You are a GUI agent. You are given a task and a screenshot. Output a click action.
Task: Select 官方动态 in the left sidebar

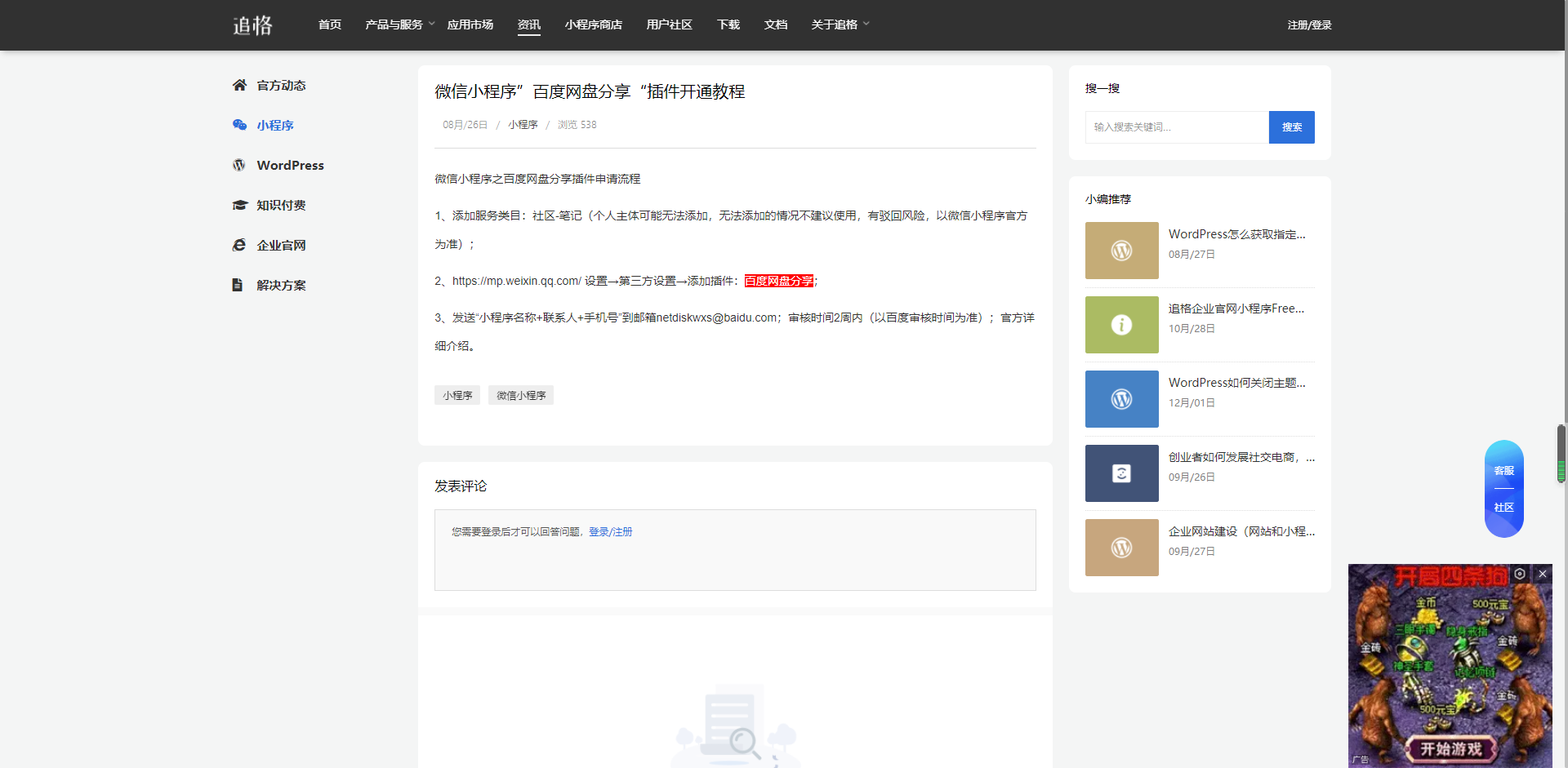click(282, 86)
